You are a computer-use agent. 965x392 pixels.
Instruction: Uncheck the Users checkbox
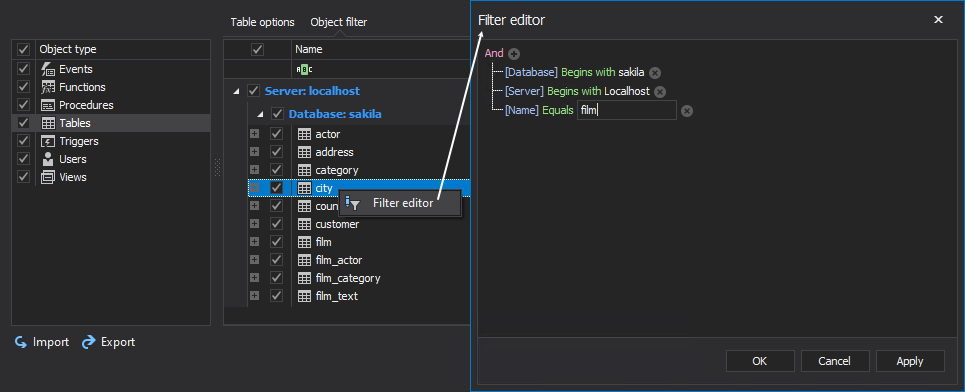[x=23, y=159]
